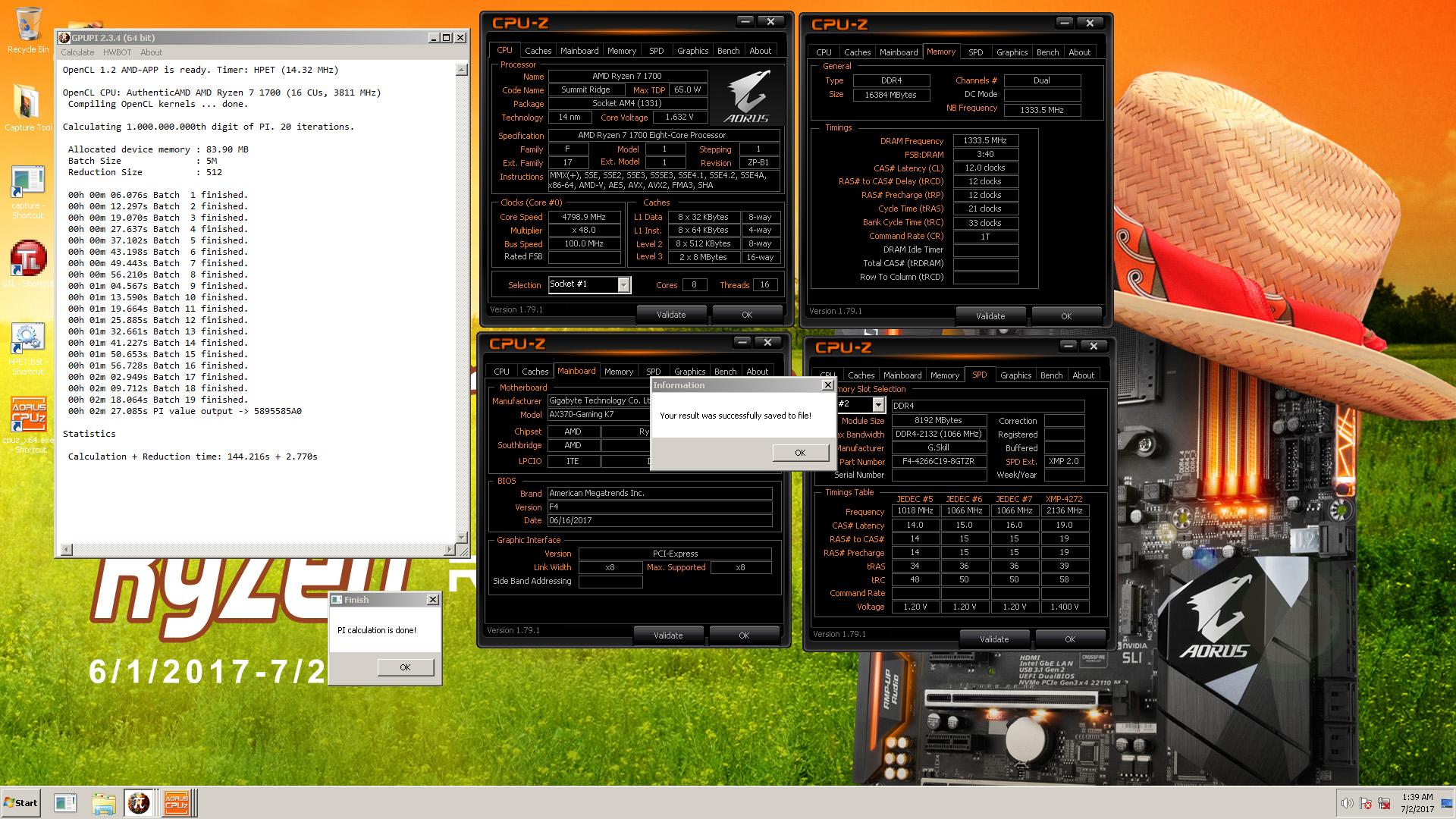Switch to SPD tab in CPU window
This screenshot has height=819, width=1456.
[x=656, y=51]
